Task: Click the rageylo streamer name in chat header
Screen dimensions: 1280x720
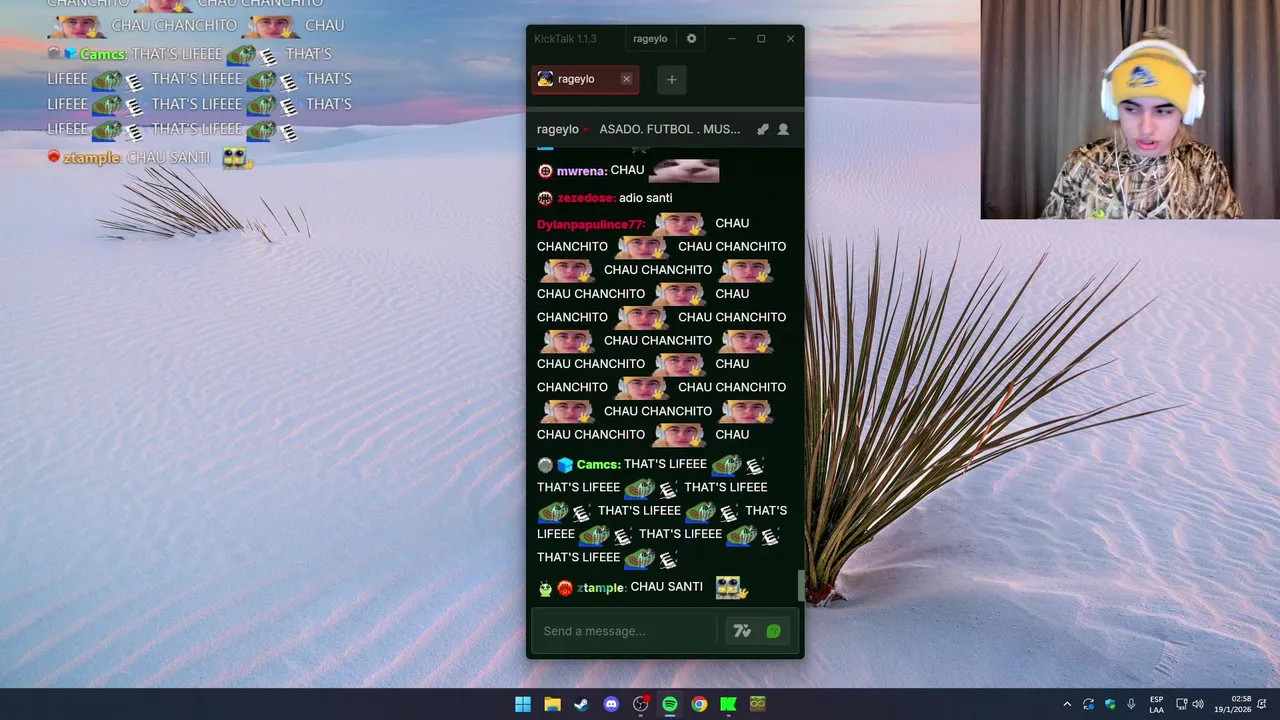Action: (558, 129)
